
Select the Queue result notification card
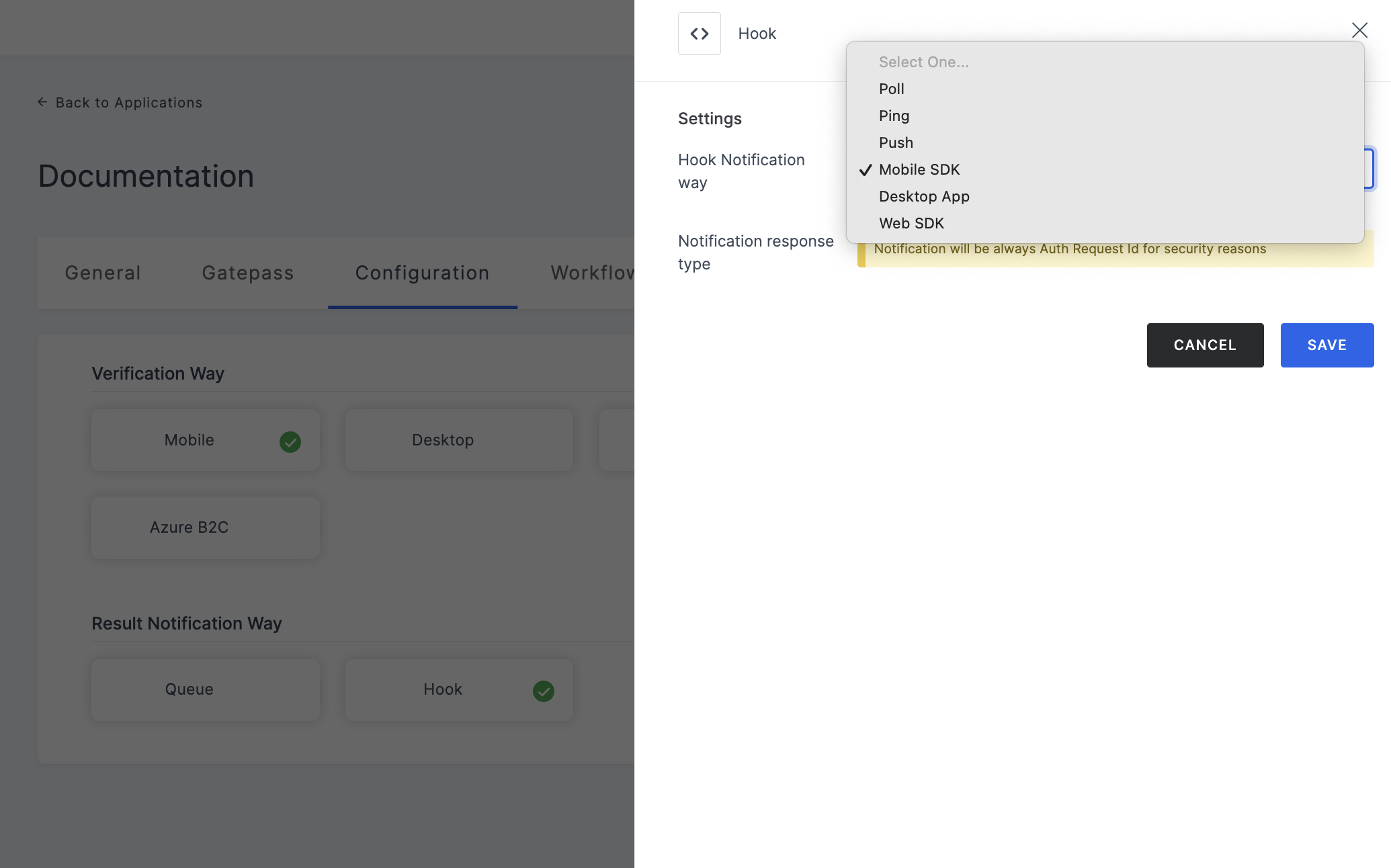(x=206, y=689)
